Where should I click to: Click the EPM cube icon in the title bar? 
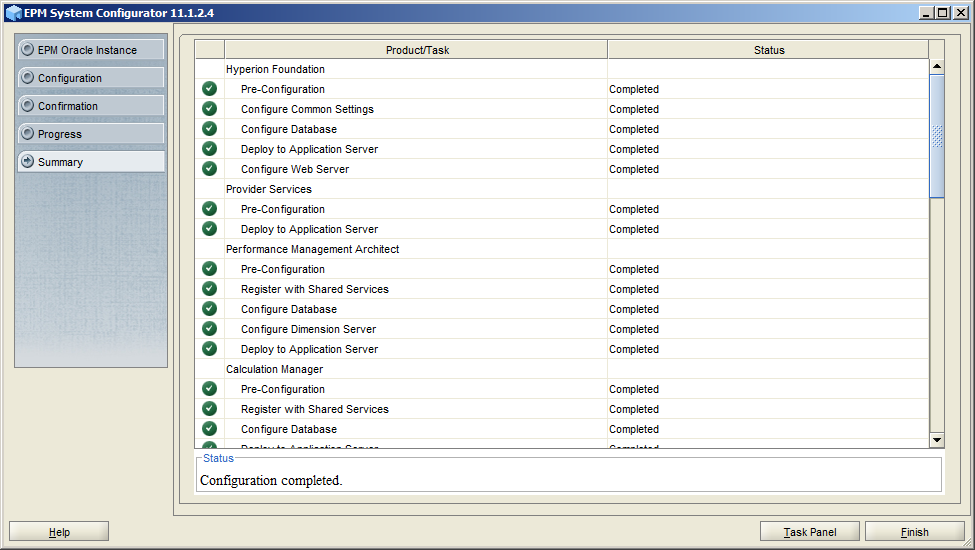click(14, 12)
